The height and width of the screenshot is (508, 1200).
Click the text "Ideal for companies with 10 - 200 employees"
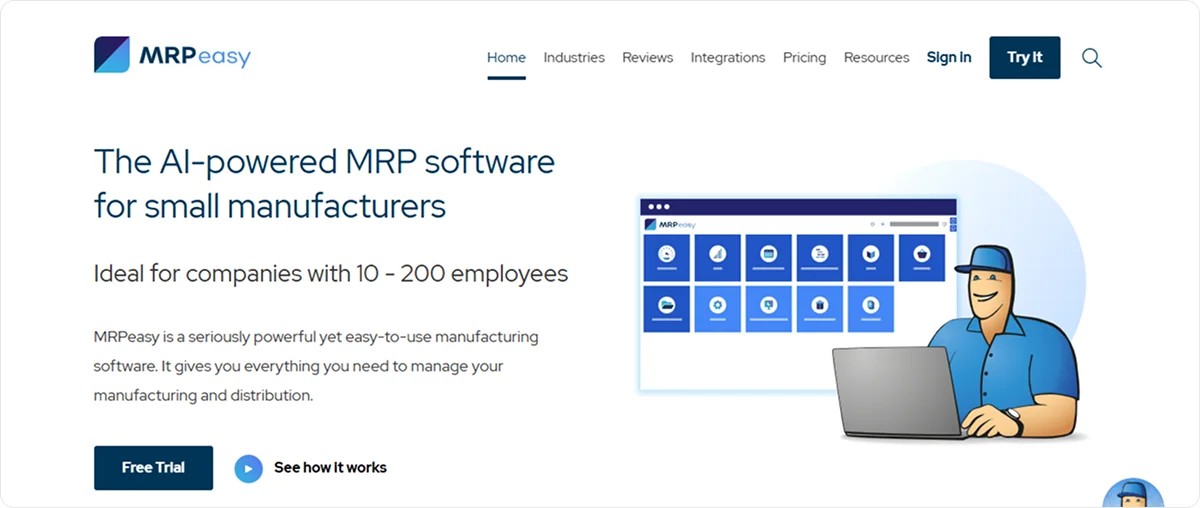(331, 273)
